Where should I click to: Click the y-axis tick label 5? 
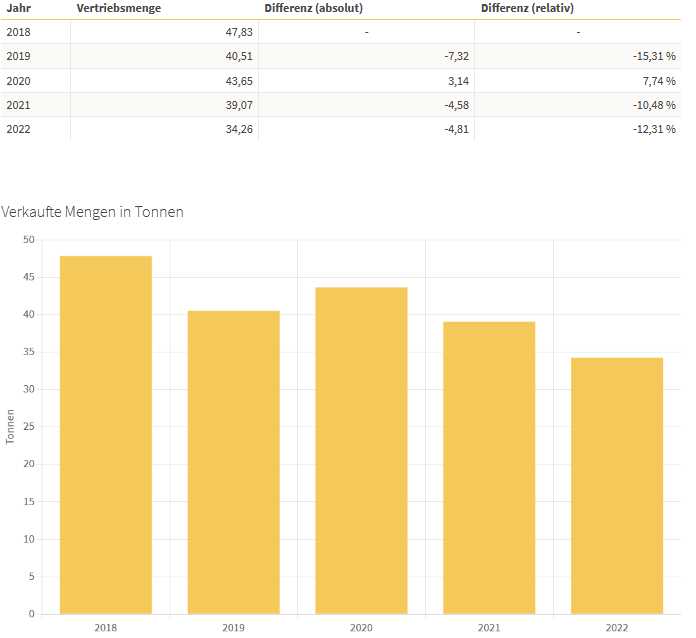tap(32, 577)
